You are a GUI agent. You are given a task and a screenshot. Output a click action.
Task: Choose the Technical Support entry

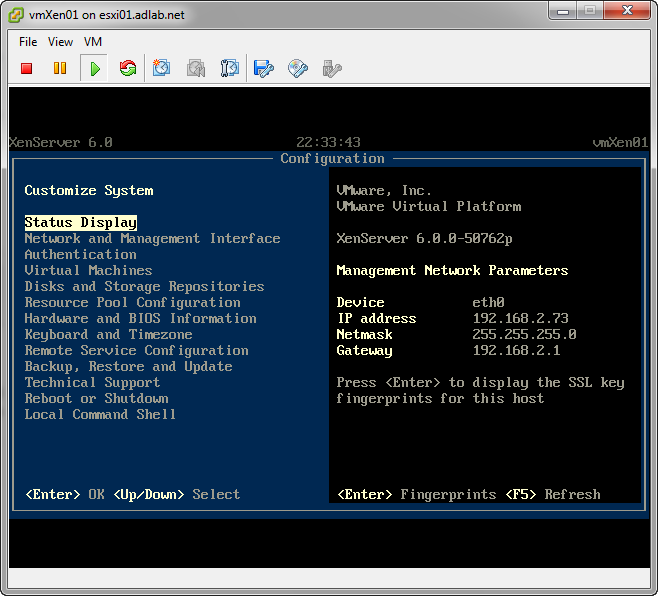pyautogui.click(x=92, y=382)
